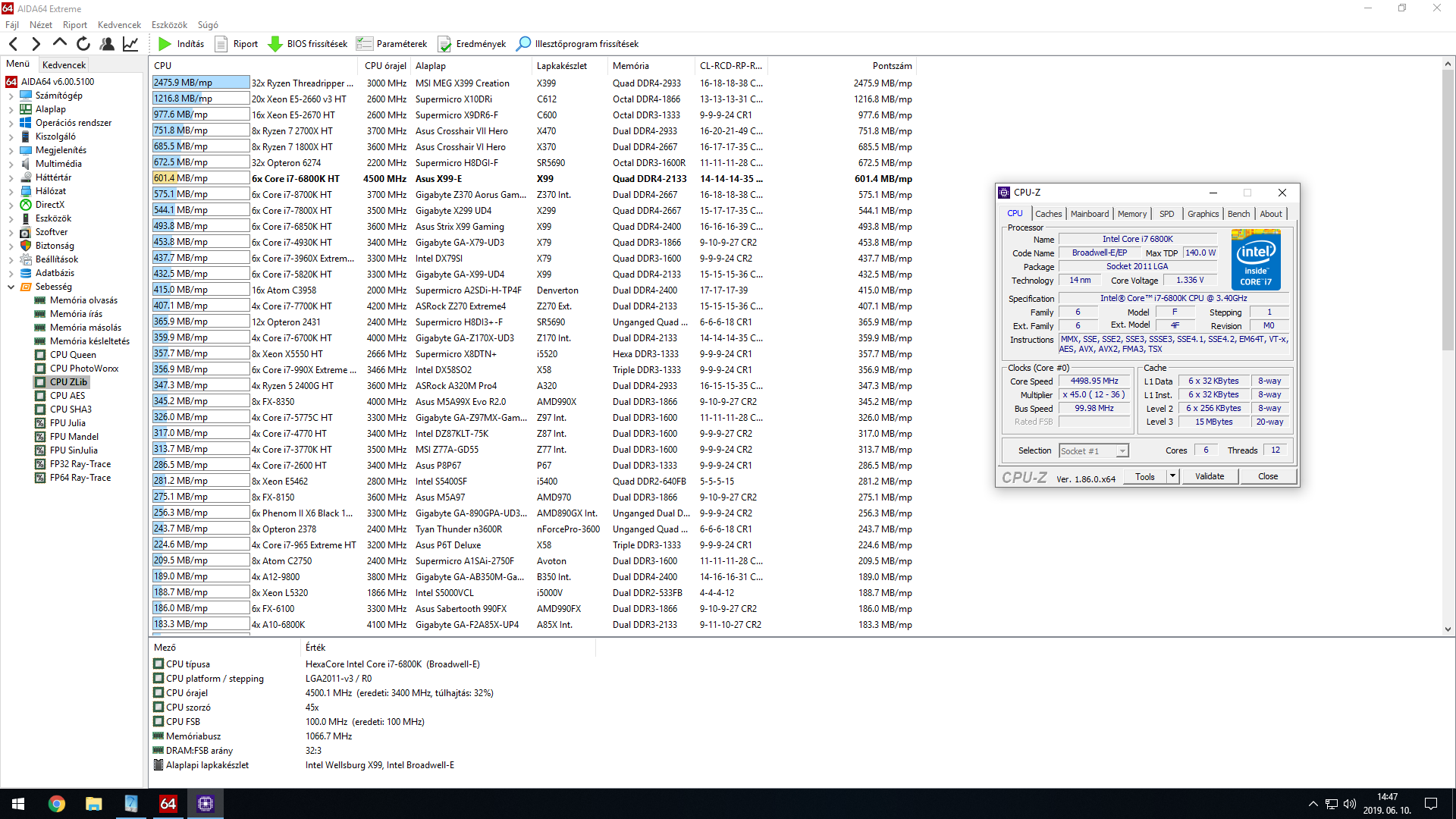Screen dimensions: 1456x819
Task: Click BIOS frissítések download icon
Action: (x=275, y=44)
